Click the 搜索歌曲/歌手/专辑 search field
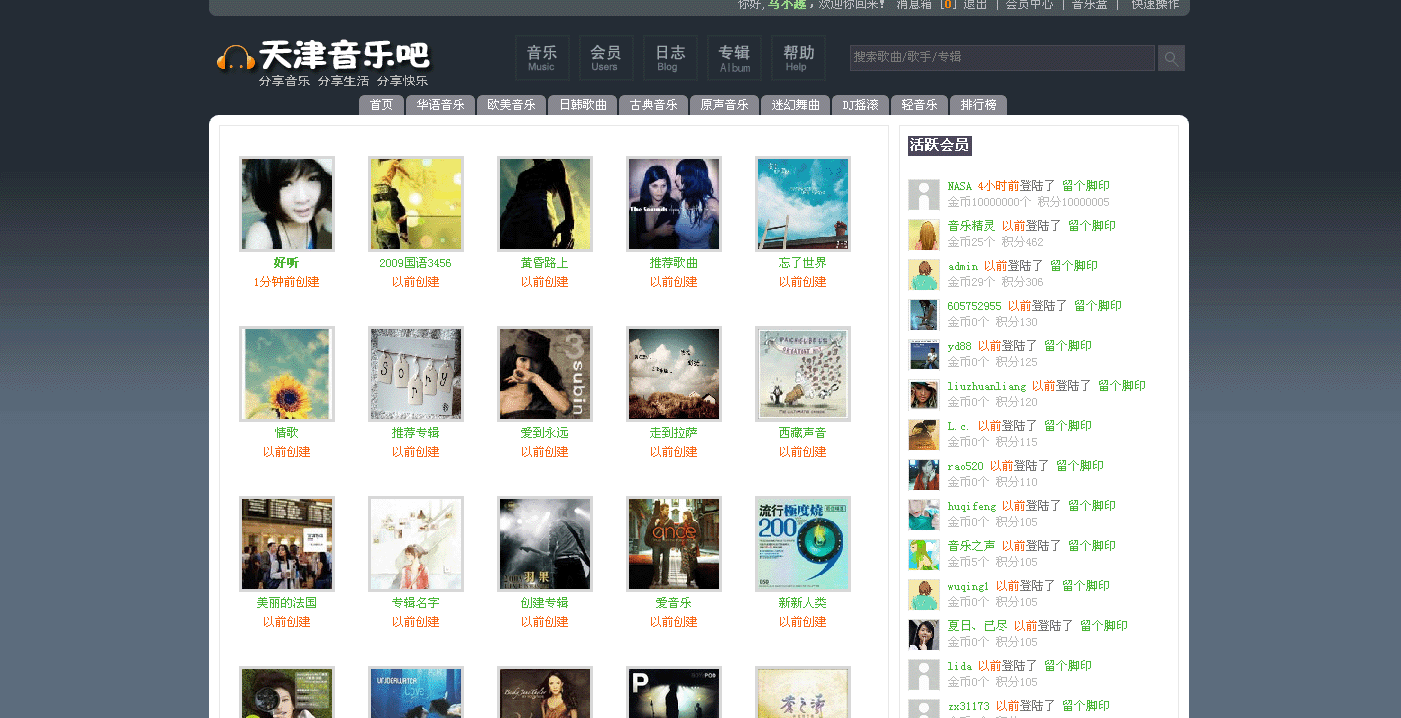 click(1002, 58)
